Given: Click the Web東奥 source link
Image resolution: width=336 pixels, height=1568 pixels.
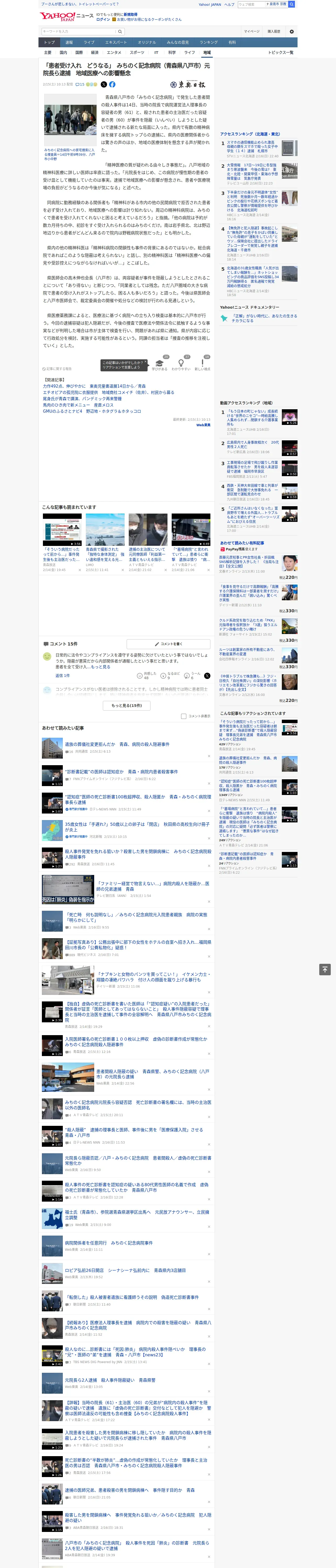Looking at the screenshot, I should pos(203,425).
